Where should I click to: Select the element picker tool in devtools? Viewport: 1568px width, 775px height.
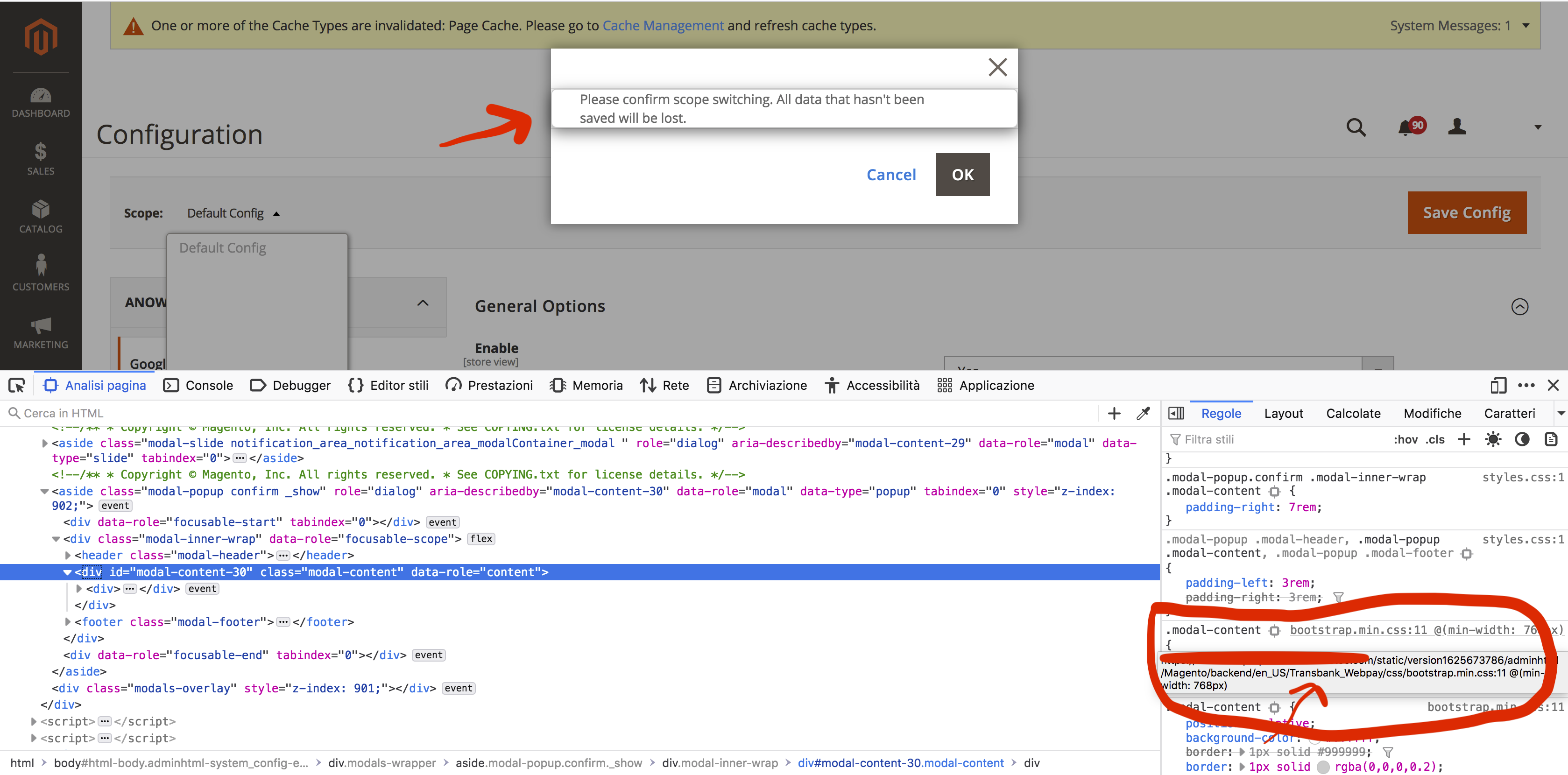click(x=16, y=385)
